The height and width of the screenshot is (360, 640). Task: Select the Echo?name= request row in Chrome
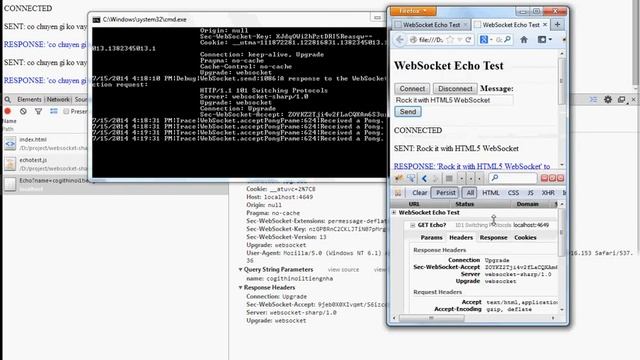[x=116, y=184]
